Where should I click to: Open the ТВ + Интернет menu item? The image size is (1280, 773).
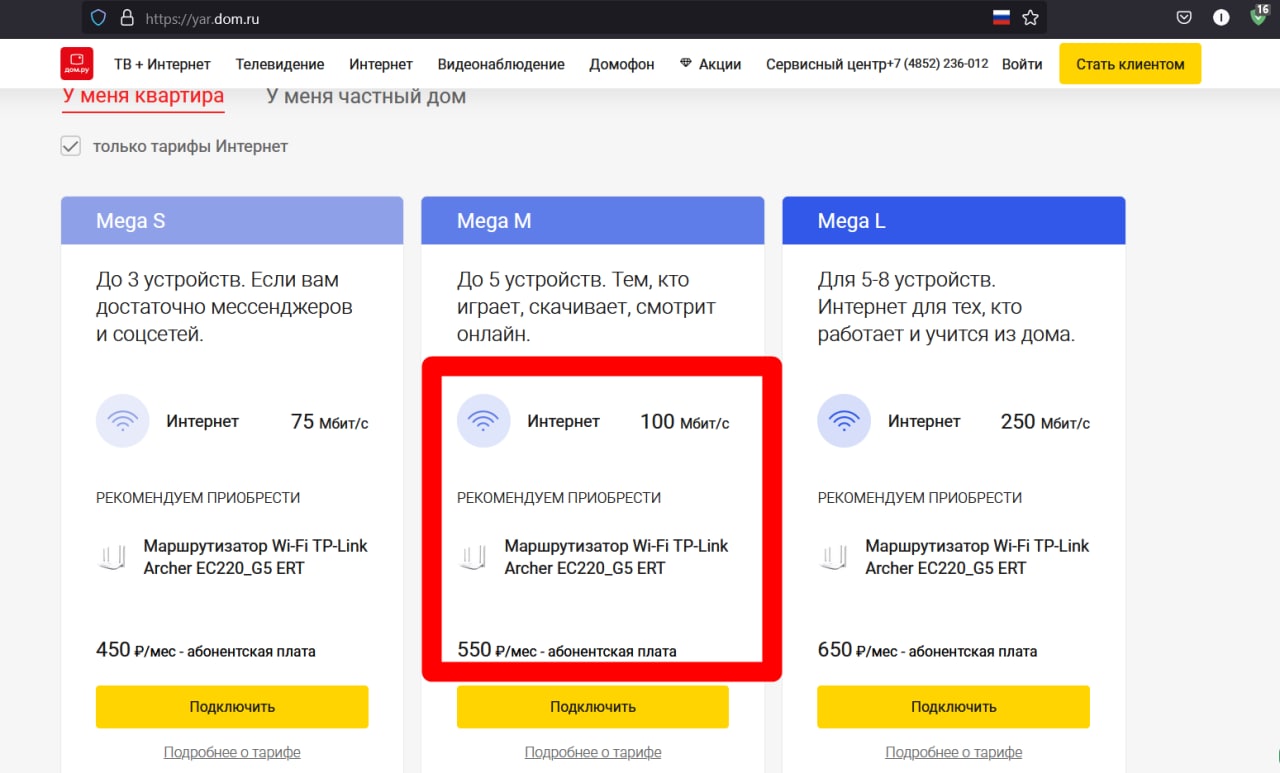[162, 64]
